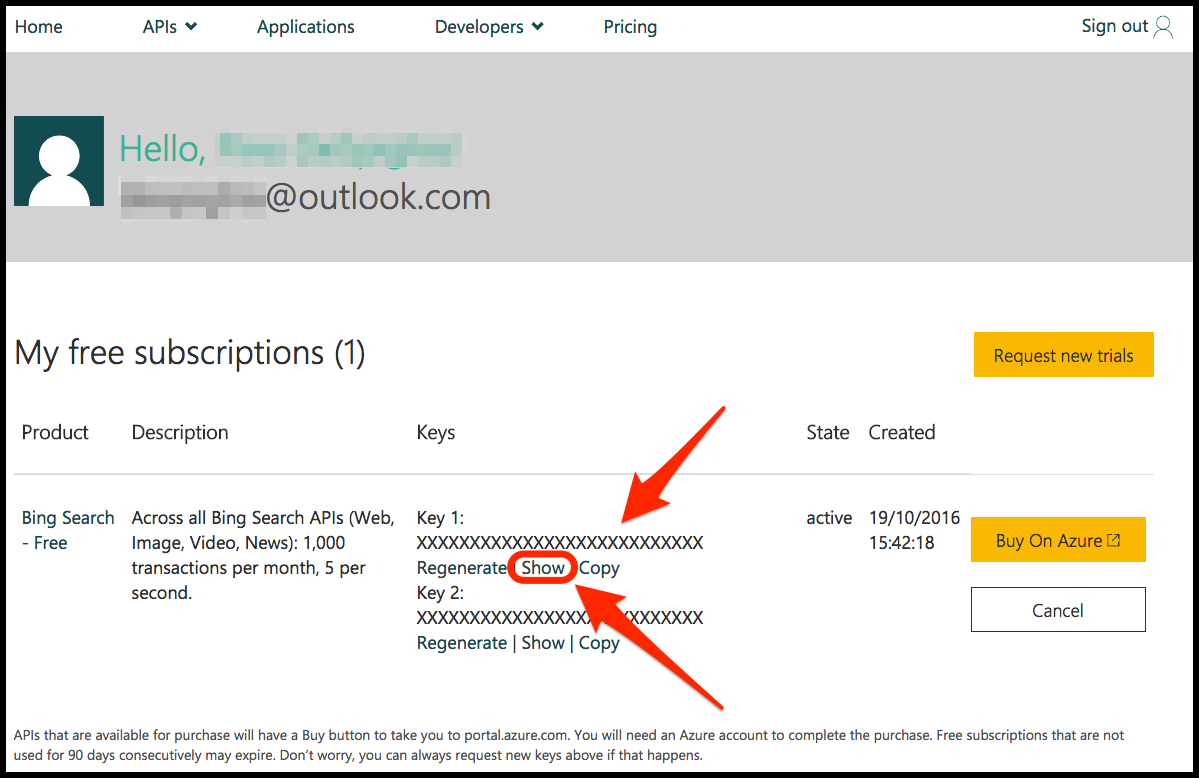
Task: Click the external link icon on Buy On Azure
Action: (1113, 540)
